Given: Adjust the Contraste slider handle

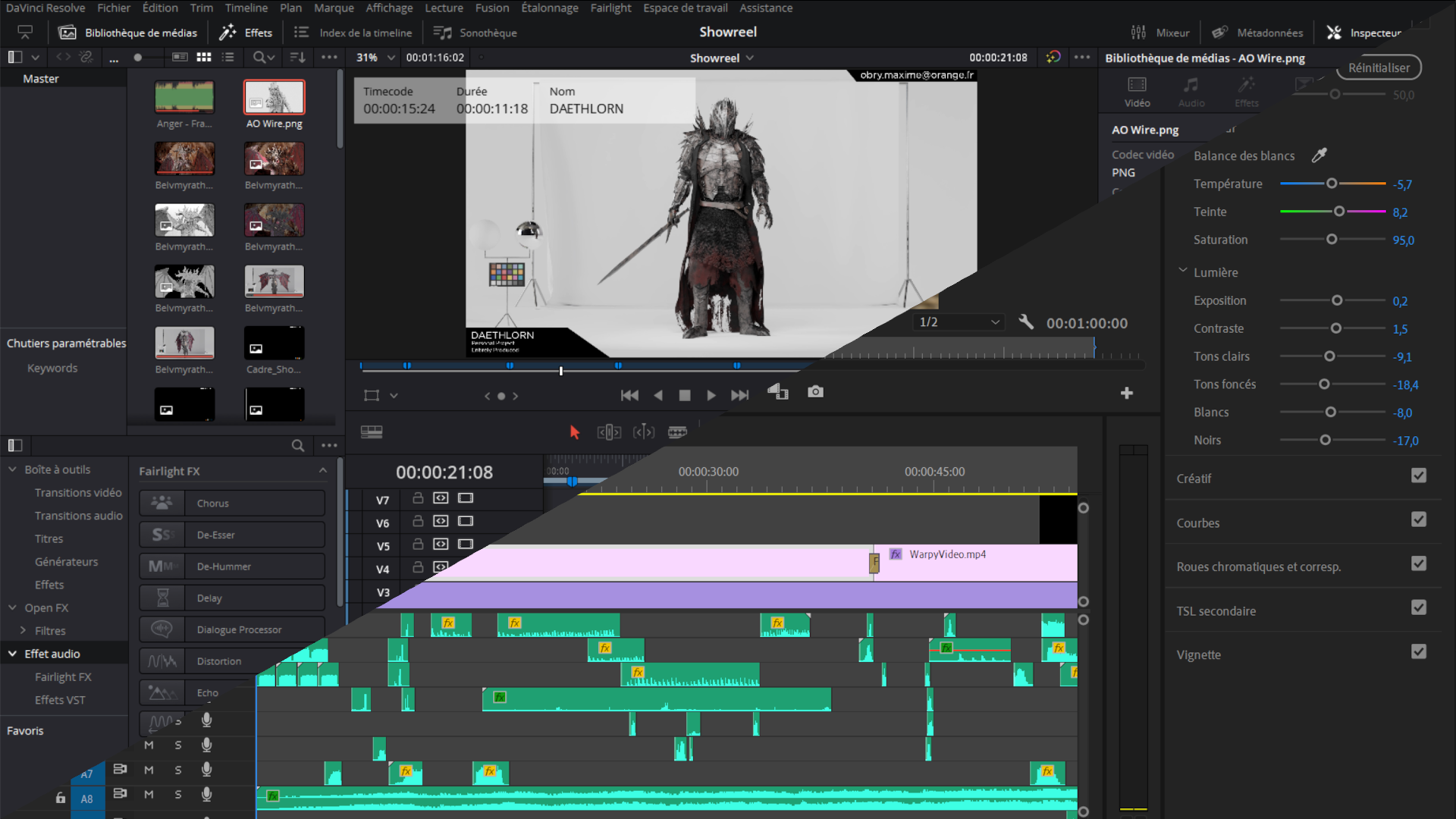Looking at the screenshot, I should [x=1336, y=328].
